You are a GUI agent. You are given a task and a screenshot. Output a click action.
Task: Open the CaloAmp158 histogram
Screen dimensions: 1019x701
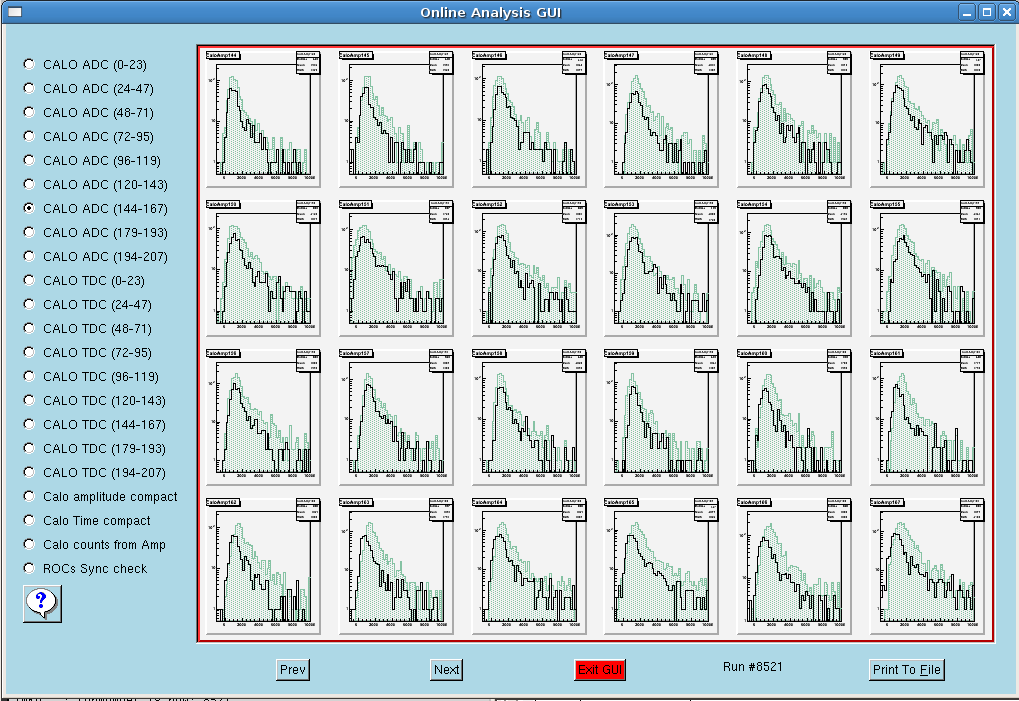528,417
